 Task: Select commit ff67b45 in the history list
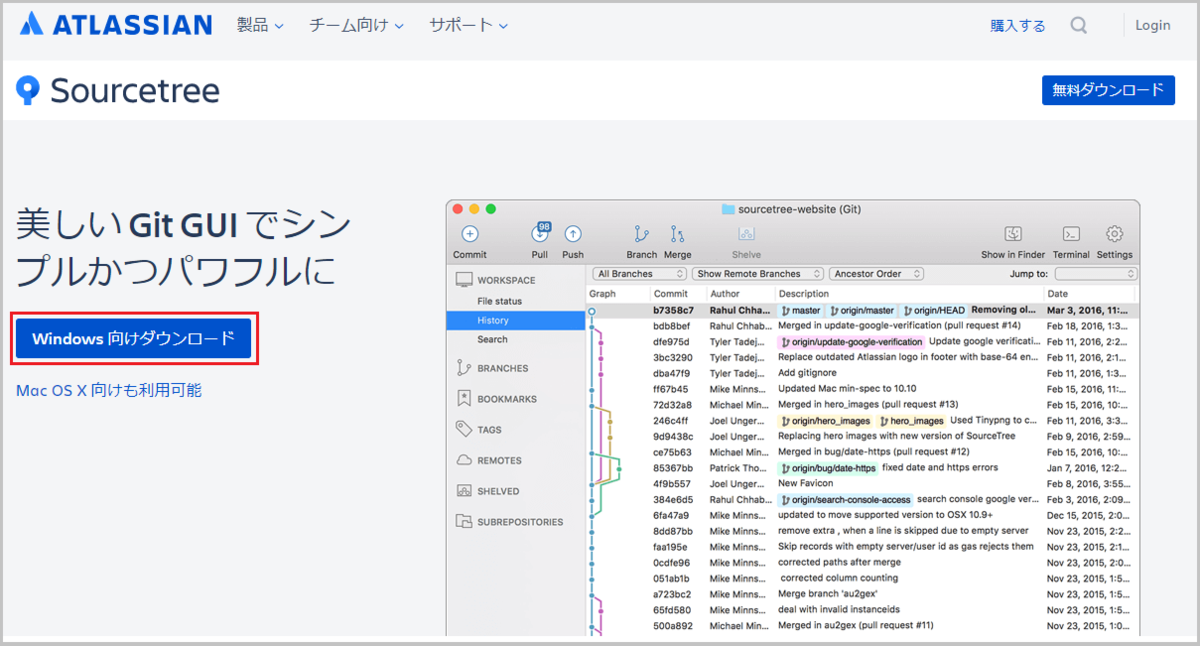point(862,389)
